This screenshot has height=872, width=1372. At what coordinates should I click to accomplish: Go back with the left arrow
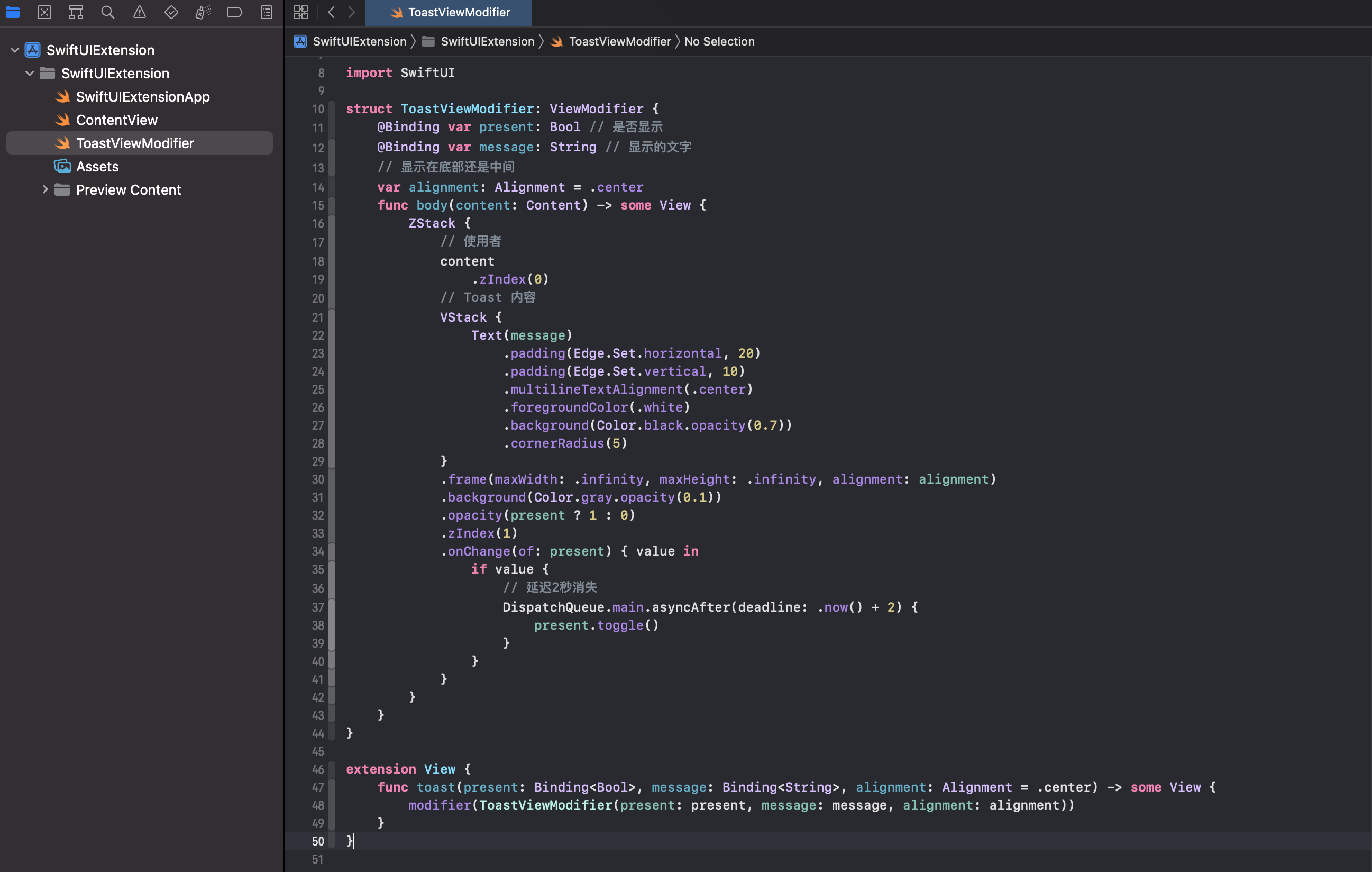332,12
